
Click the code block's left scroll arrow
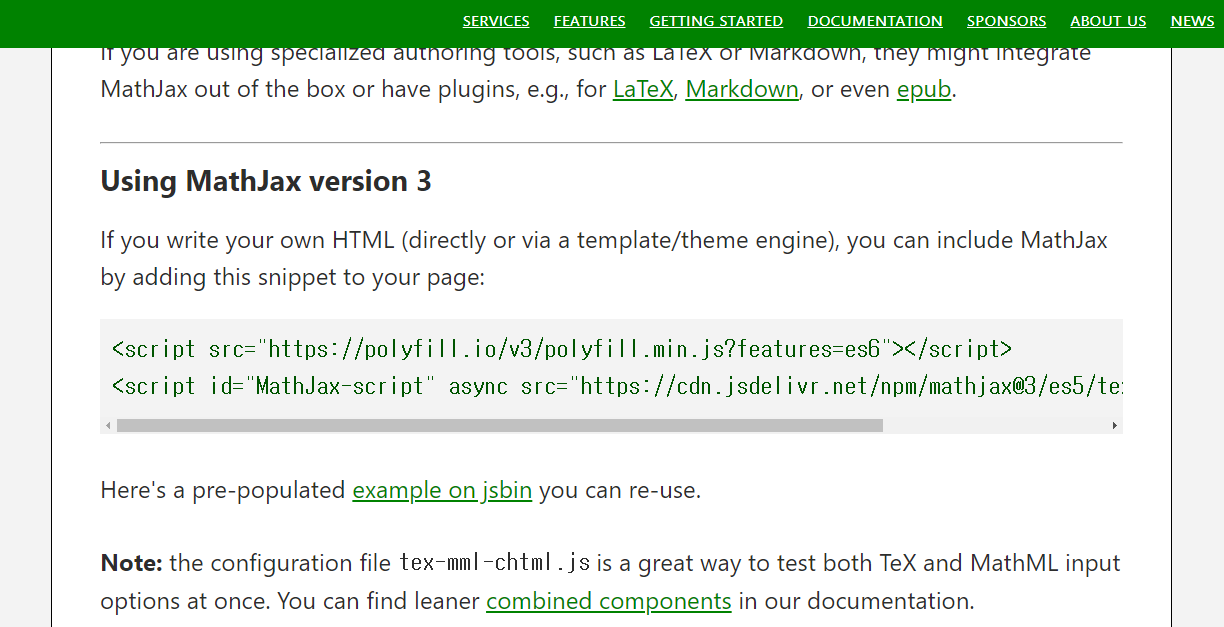108,426
